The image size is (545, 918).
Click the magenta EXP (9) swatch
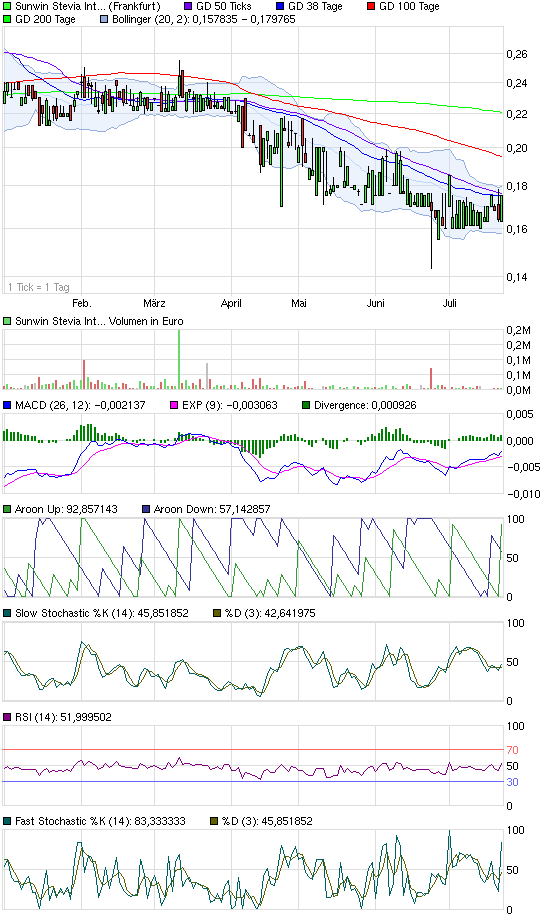click(174, 405)
